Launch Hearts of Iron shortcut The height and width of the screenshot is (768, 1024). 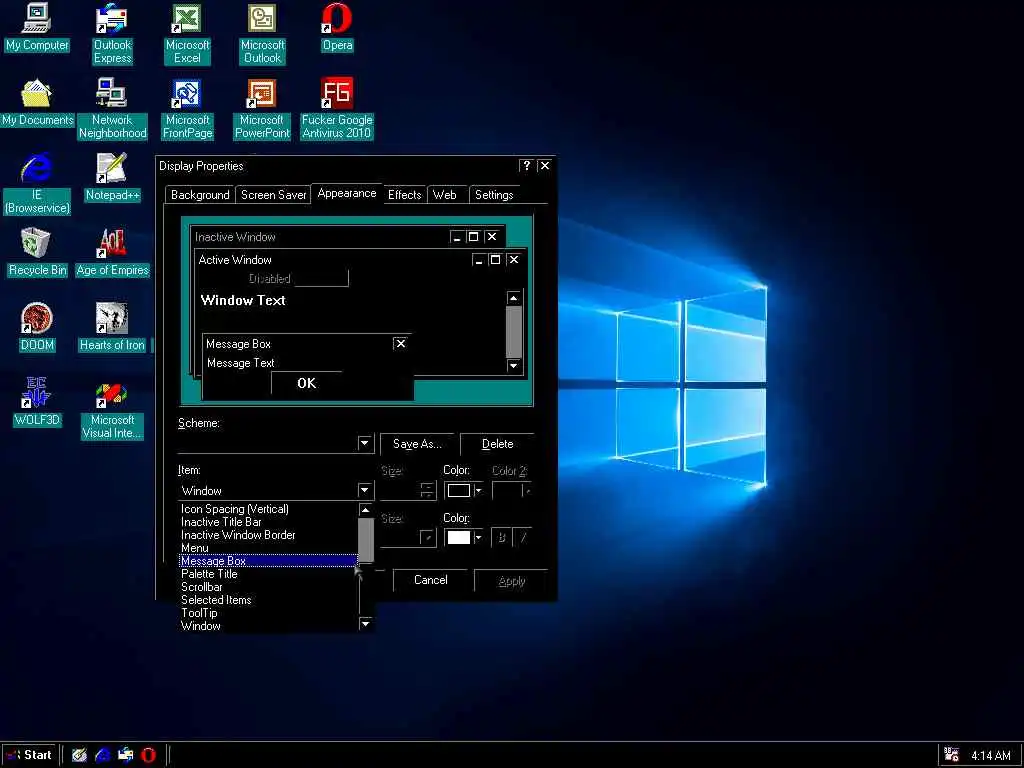tap(112, 327)
